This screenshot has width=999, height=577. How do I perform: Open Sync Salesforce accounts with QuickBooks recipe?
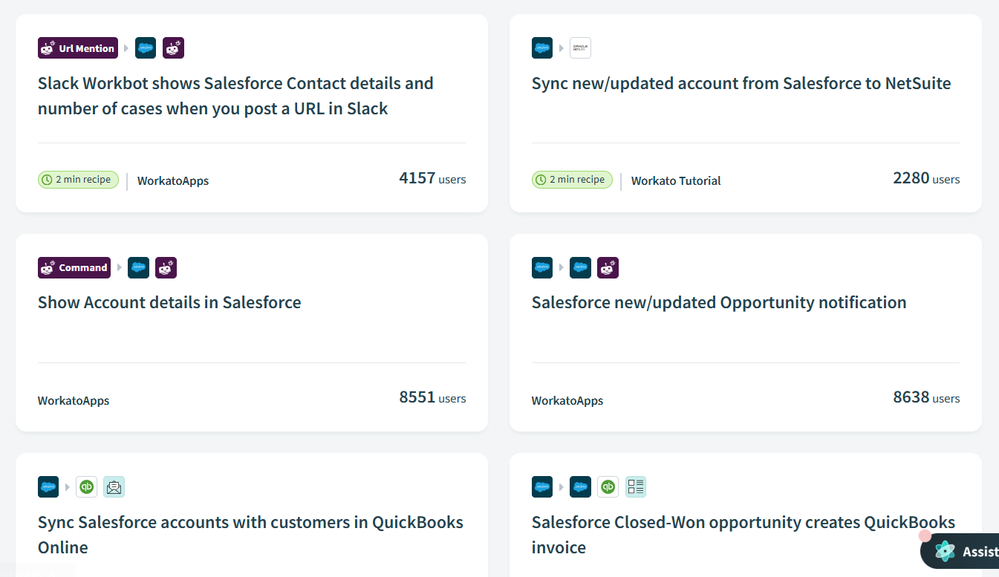(250, 534)
